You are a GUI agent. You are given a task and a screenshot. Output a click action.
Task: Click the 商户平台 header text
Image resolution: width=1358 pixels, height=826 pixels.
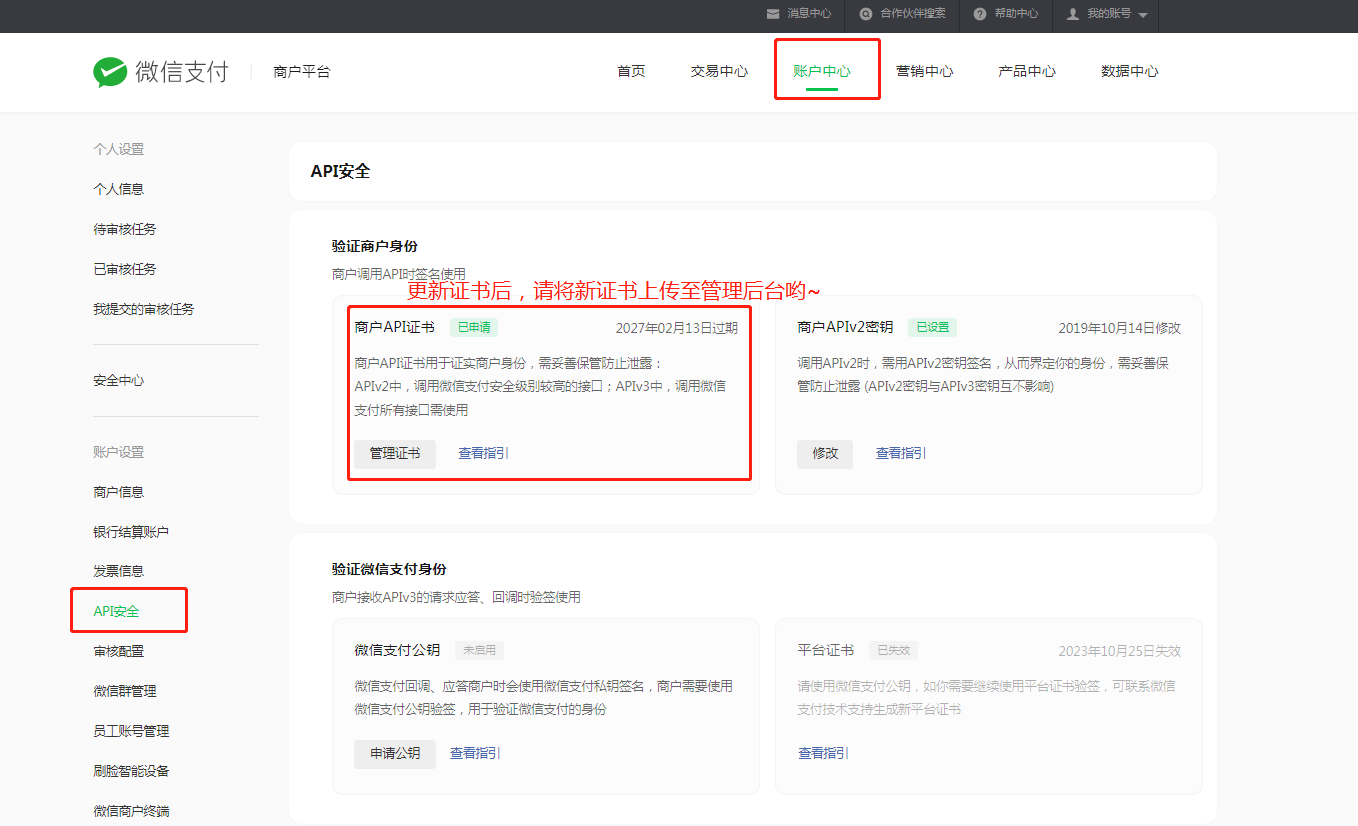(x=302, y=72)
